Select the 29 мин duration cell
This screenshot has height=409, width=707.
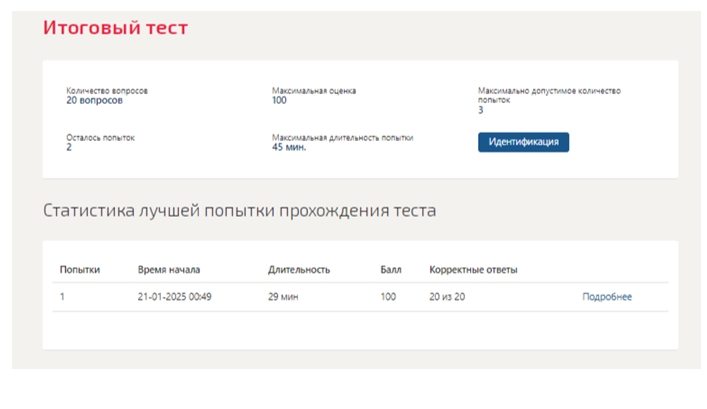(283, 297)
